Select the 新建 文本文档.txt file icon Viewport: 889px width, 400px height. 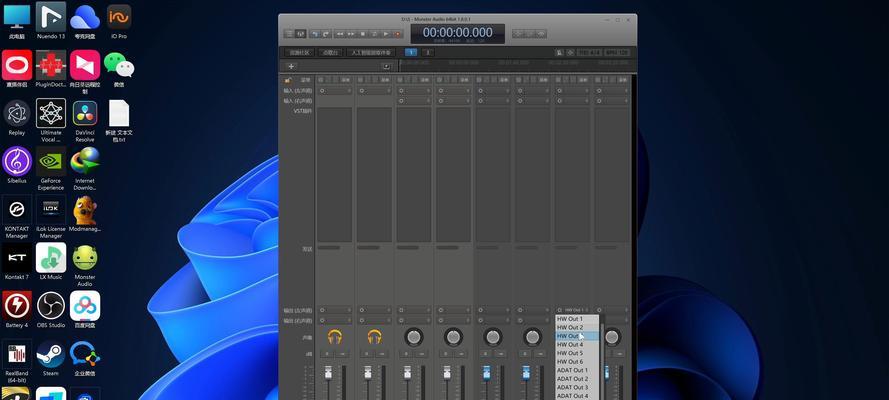pyautogui.click(x=119, y=120)
